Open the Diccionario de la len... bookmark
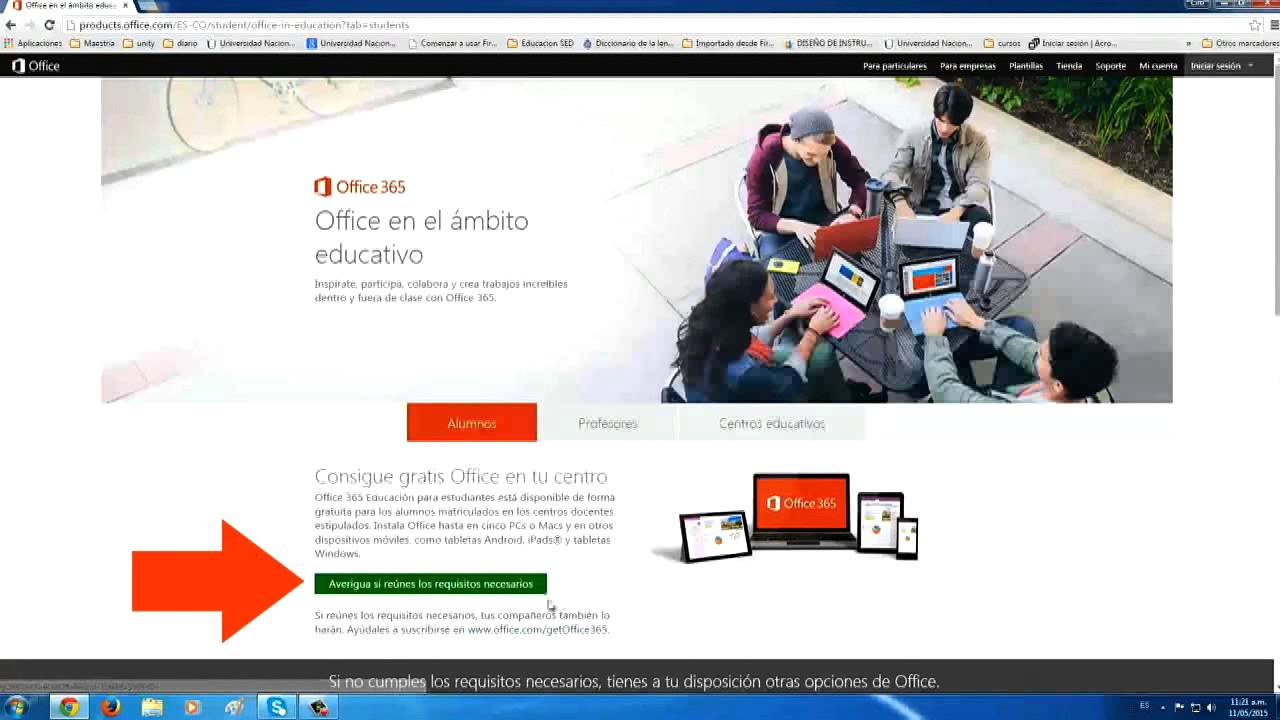The width and height of the screenshot is (1280, 720). tap(628, 43)
